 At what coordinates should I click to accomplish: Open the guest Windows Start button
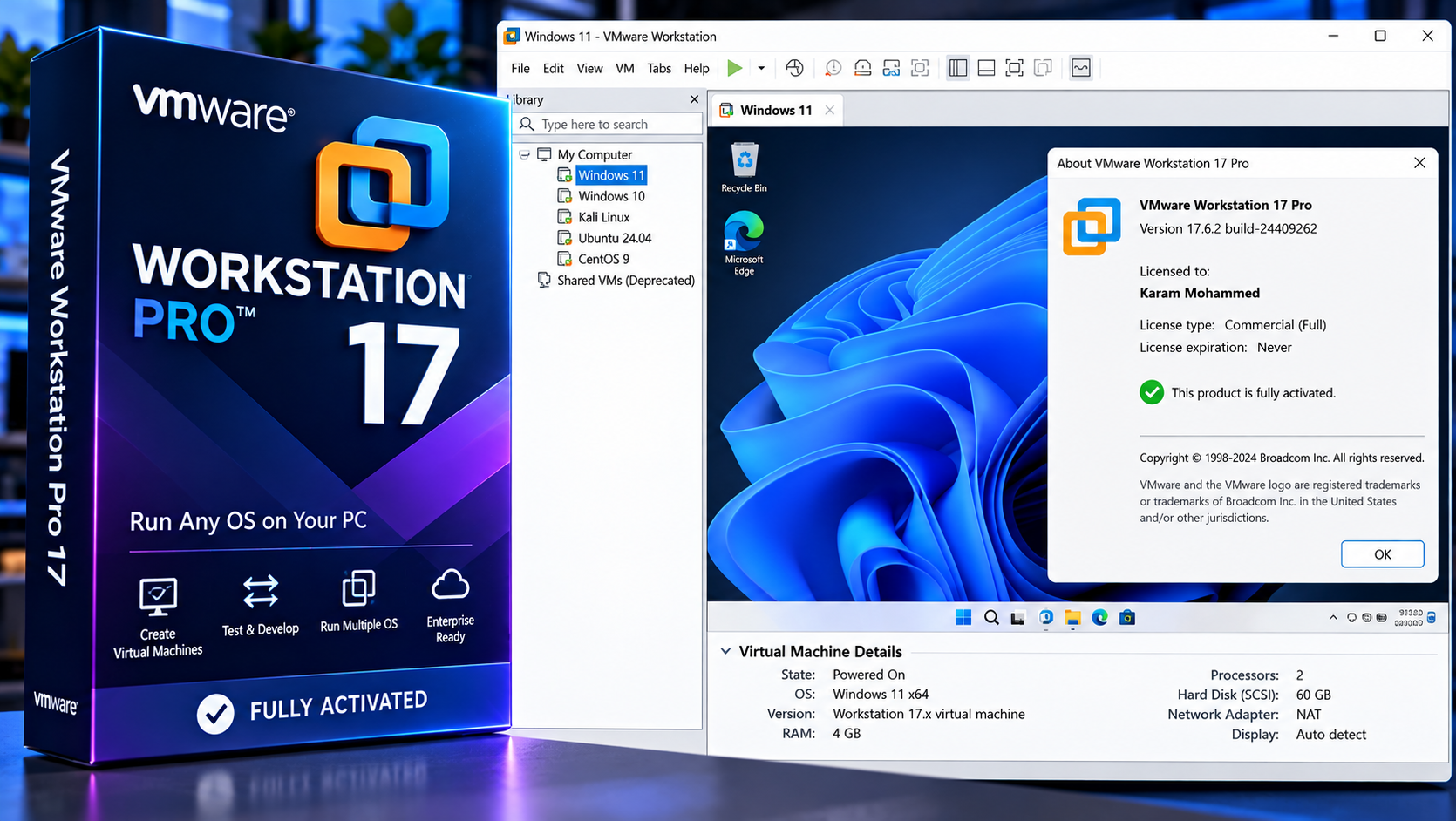963,618
